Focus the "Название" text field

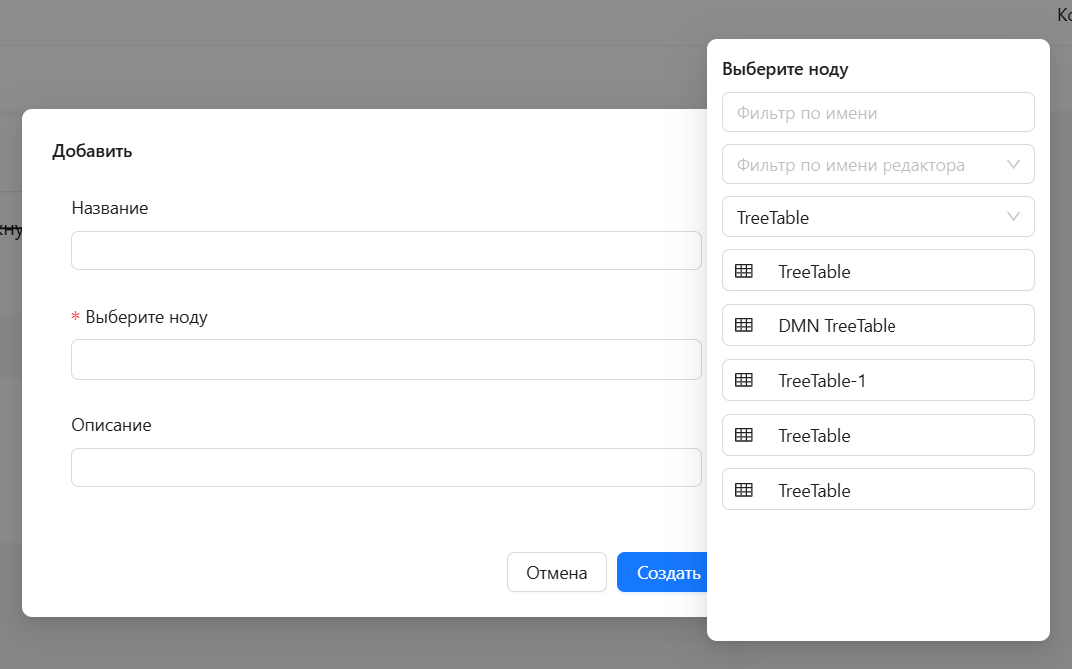coord(386,251)
